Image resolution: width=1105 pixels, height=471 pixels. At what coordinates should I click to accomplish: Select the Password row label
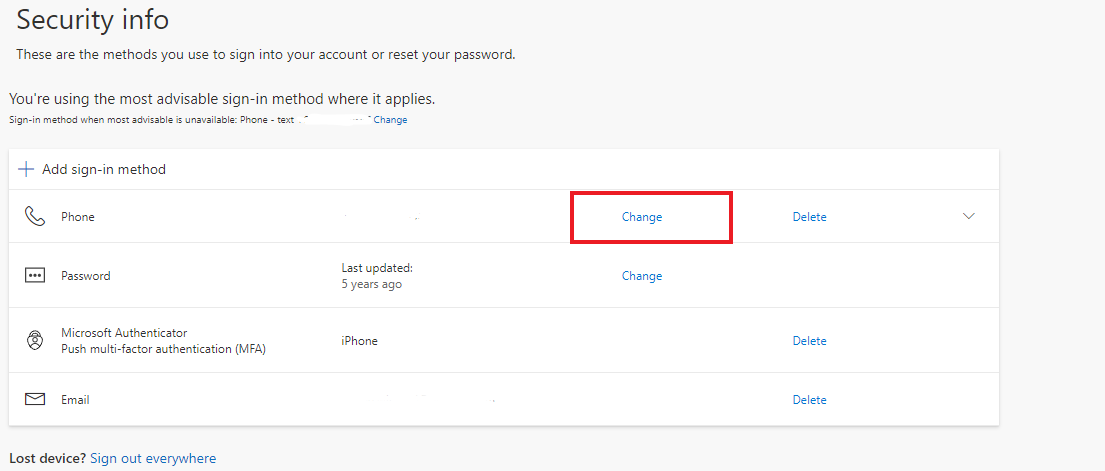(86, 276)
